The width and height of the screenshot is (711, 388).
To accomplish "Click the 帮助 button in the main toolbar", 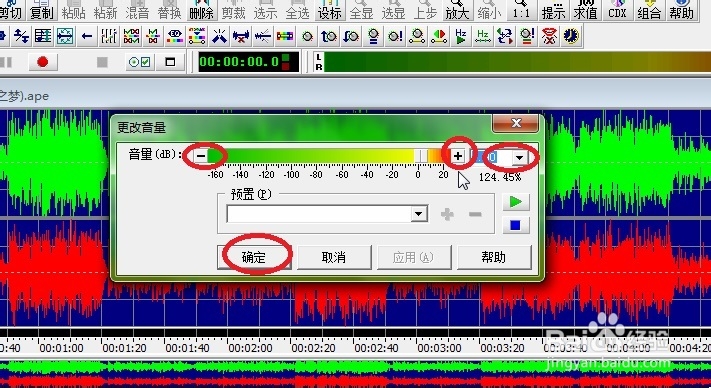I will pyautogui.click(x=682, y=11).
